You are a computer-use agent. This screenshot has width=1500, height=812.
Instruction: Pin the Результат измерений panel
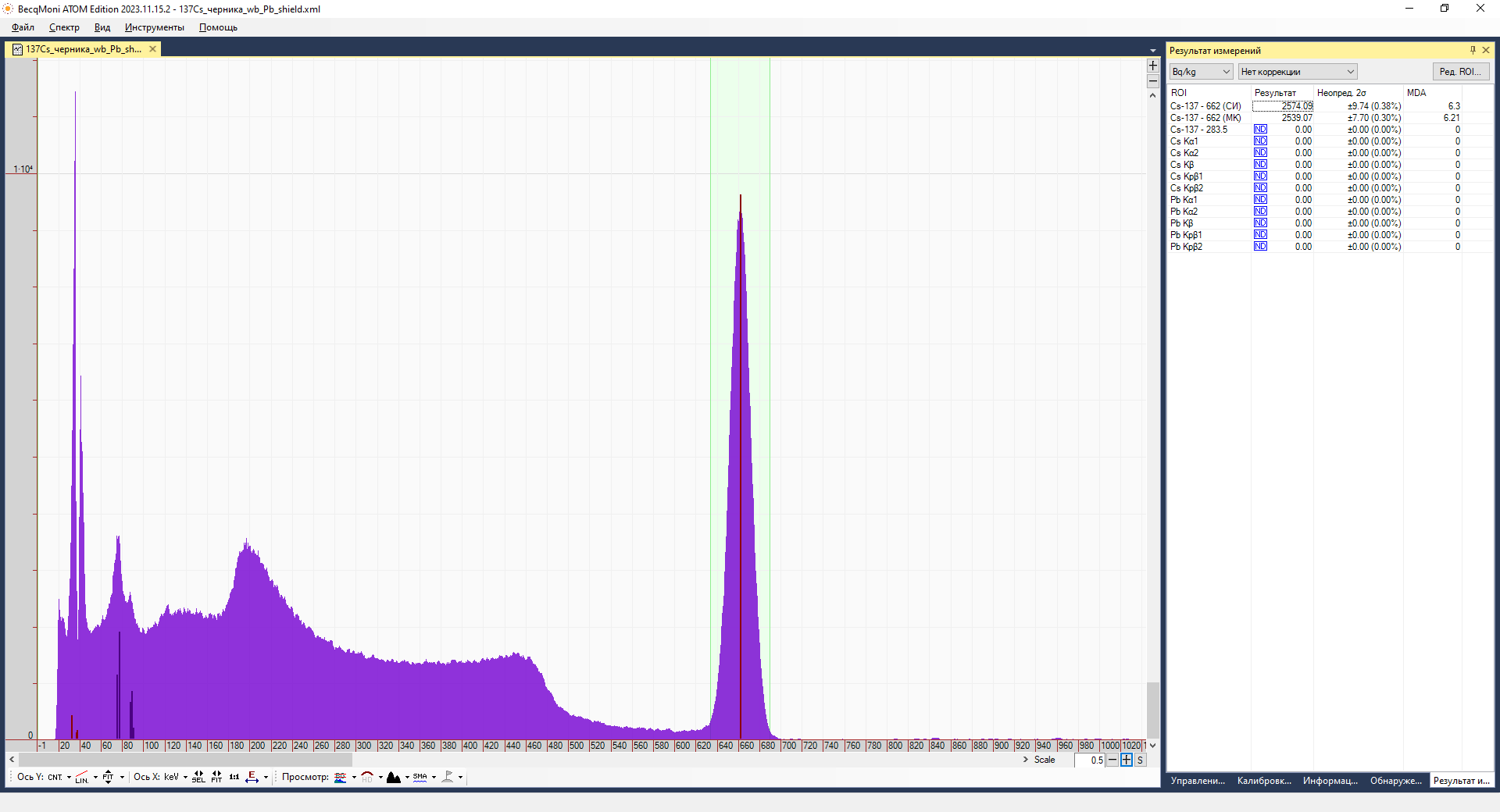point(1473,50)
